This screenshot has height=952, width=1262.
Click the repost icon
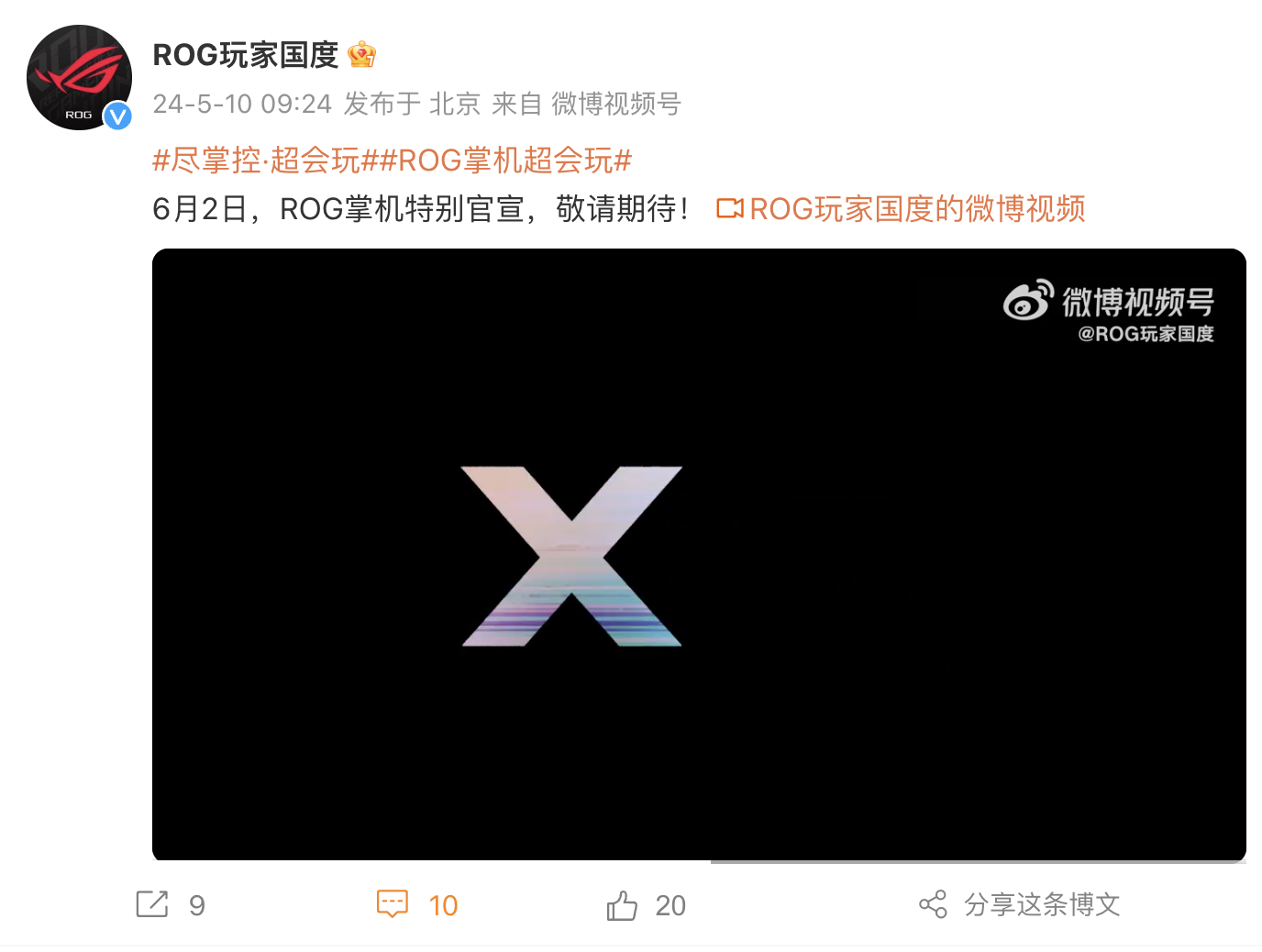point(152,904)
